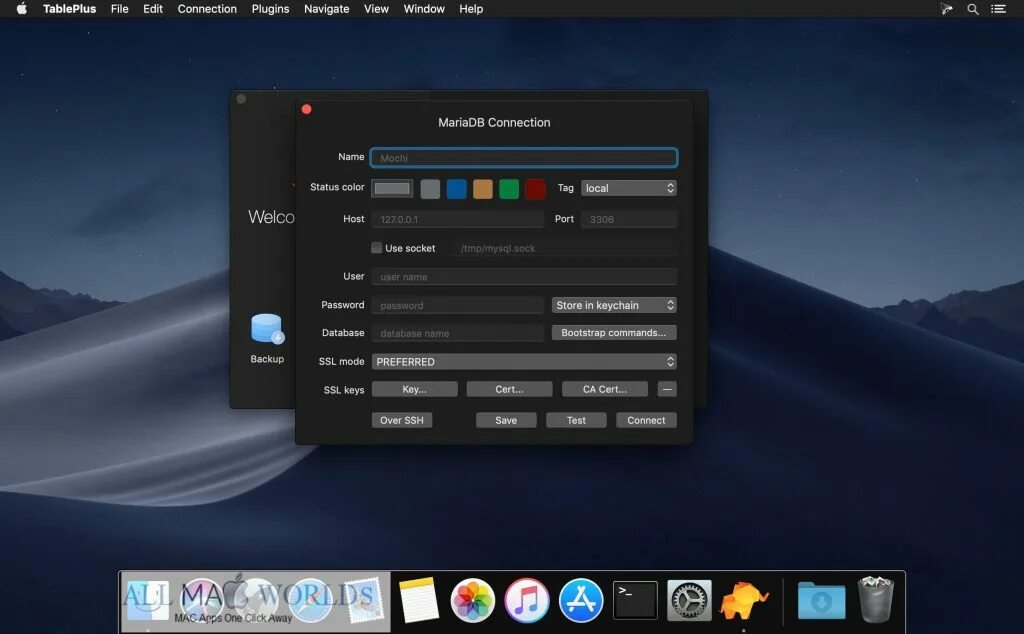1024x634 pixels.
Task: Click the Over SSH button
Action: tap(402, 420)
